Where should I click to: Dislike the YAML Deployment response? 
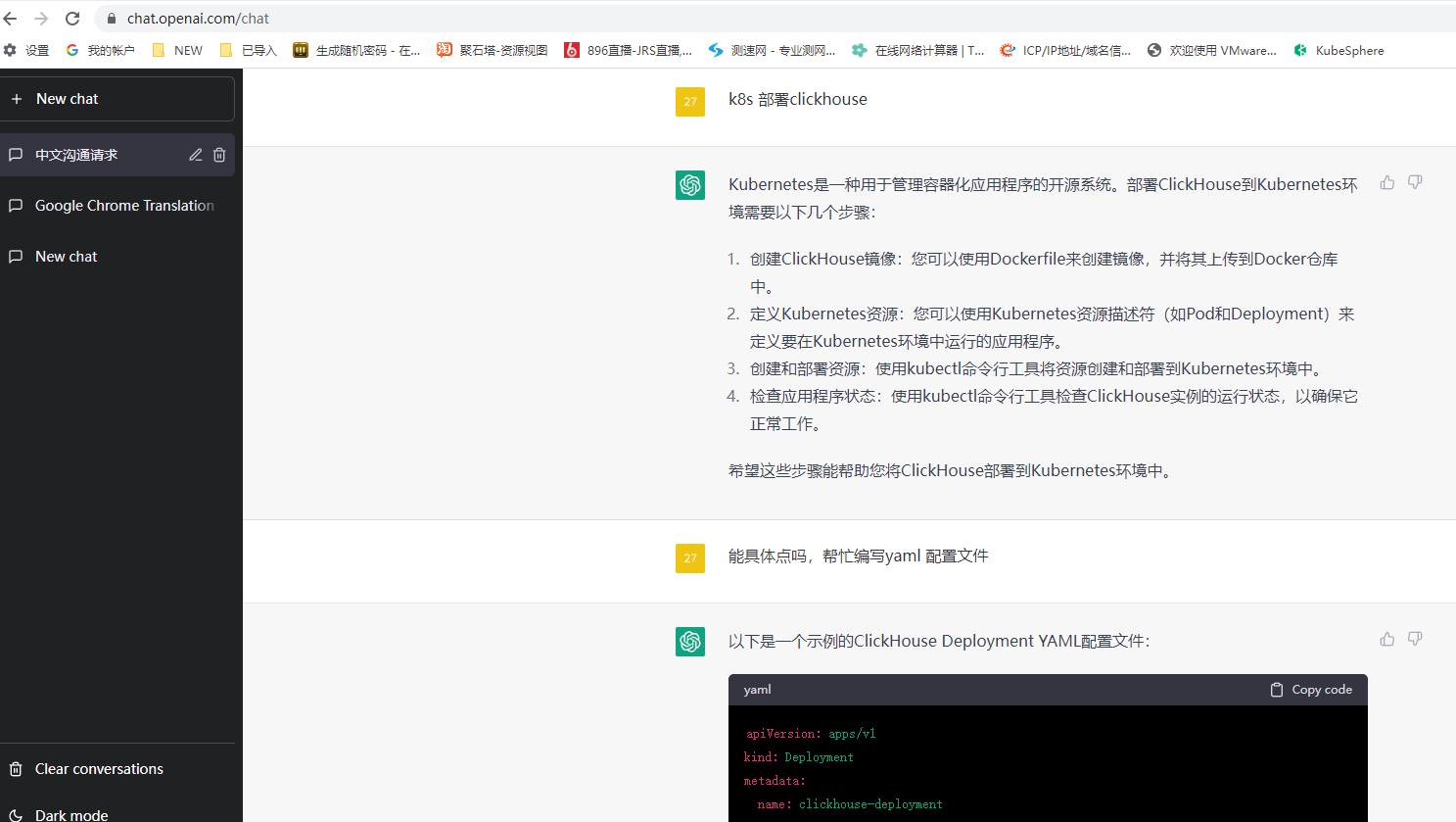click(x=1415, y=639)
